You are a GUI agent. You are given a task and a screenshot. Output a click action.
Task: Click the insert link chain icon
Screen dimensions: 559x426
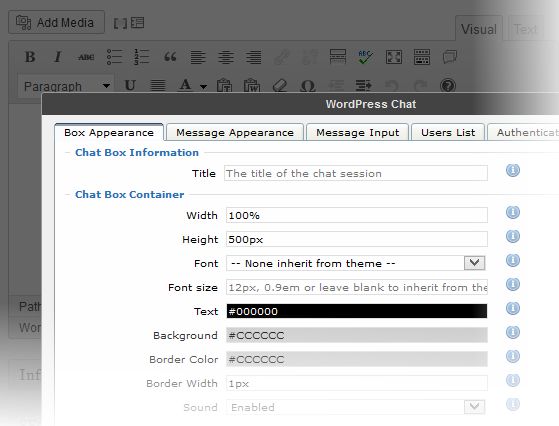pos(282,57)
